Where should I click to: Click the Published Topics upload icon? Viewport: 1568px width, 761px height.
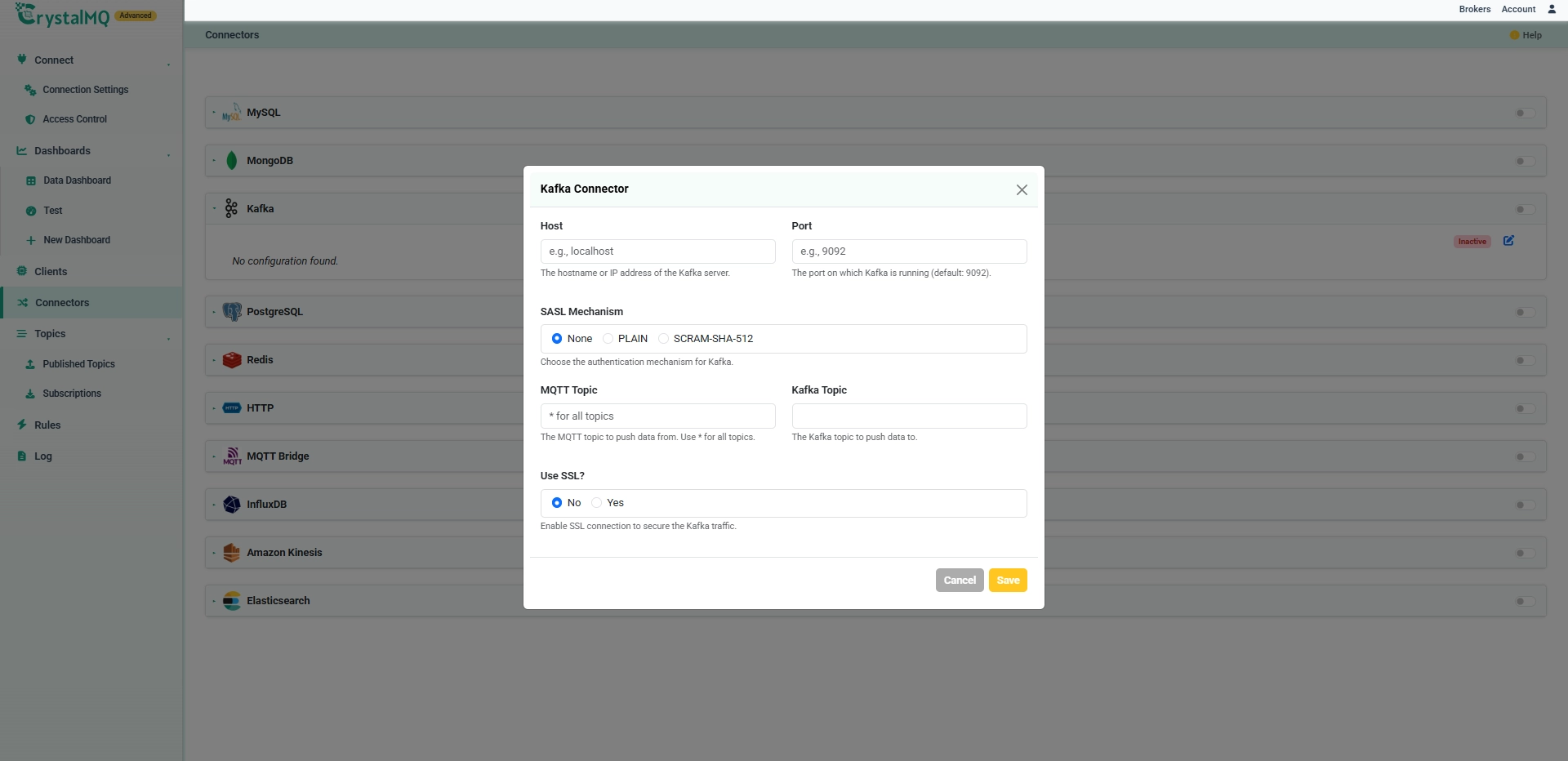click(30, 364)
